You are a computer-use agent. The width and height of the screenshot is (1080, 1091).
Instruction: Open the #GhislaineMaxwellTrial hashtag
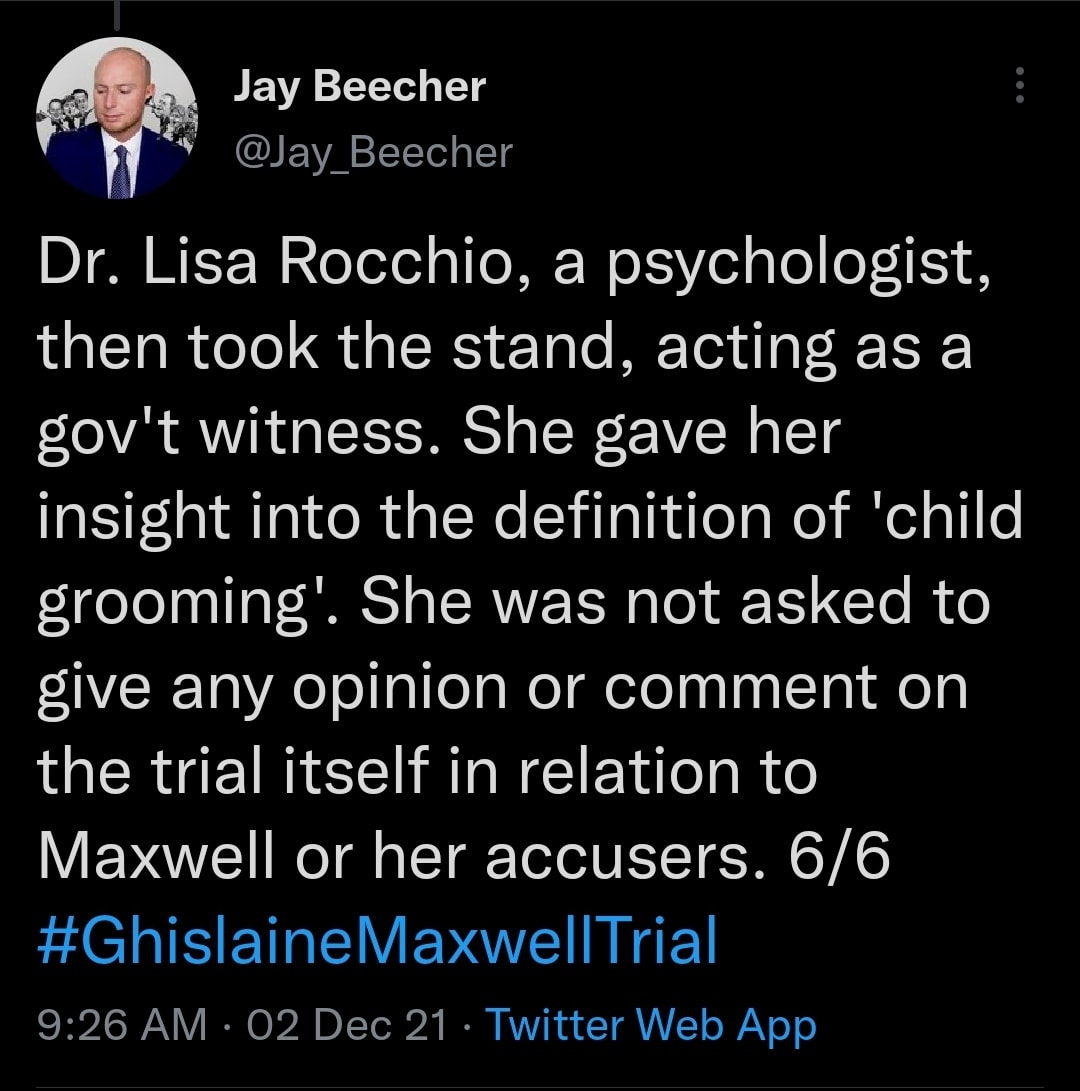click(x=377, y=943)
